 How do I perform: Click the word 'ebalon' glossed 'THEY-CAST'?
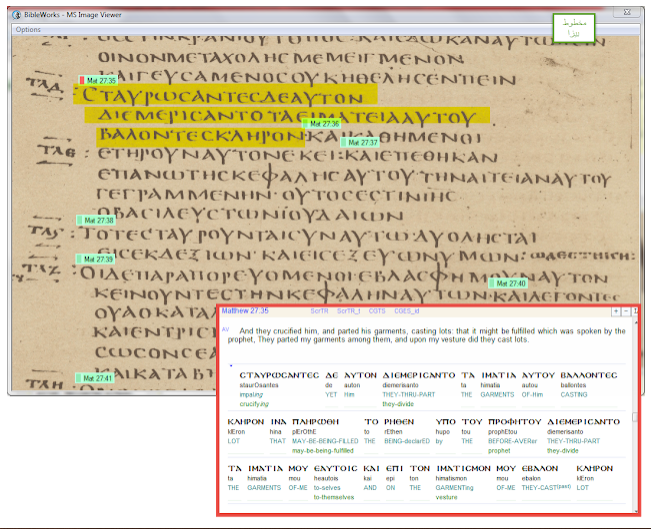pyautogui.click(x=531, y=478)
